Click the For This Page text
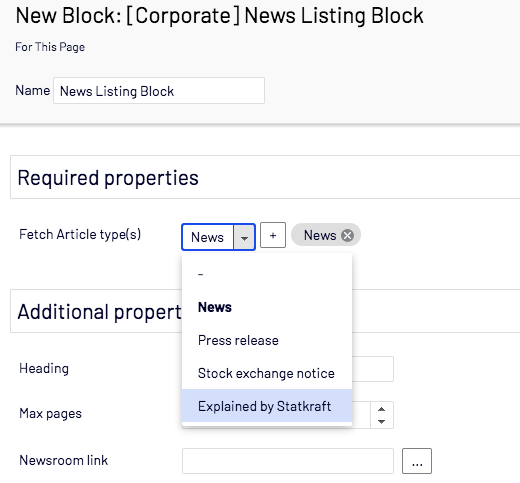Screen dimensions: 520x483 click(50, 47)
